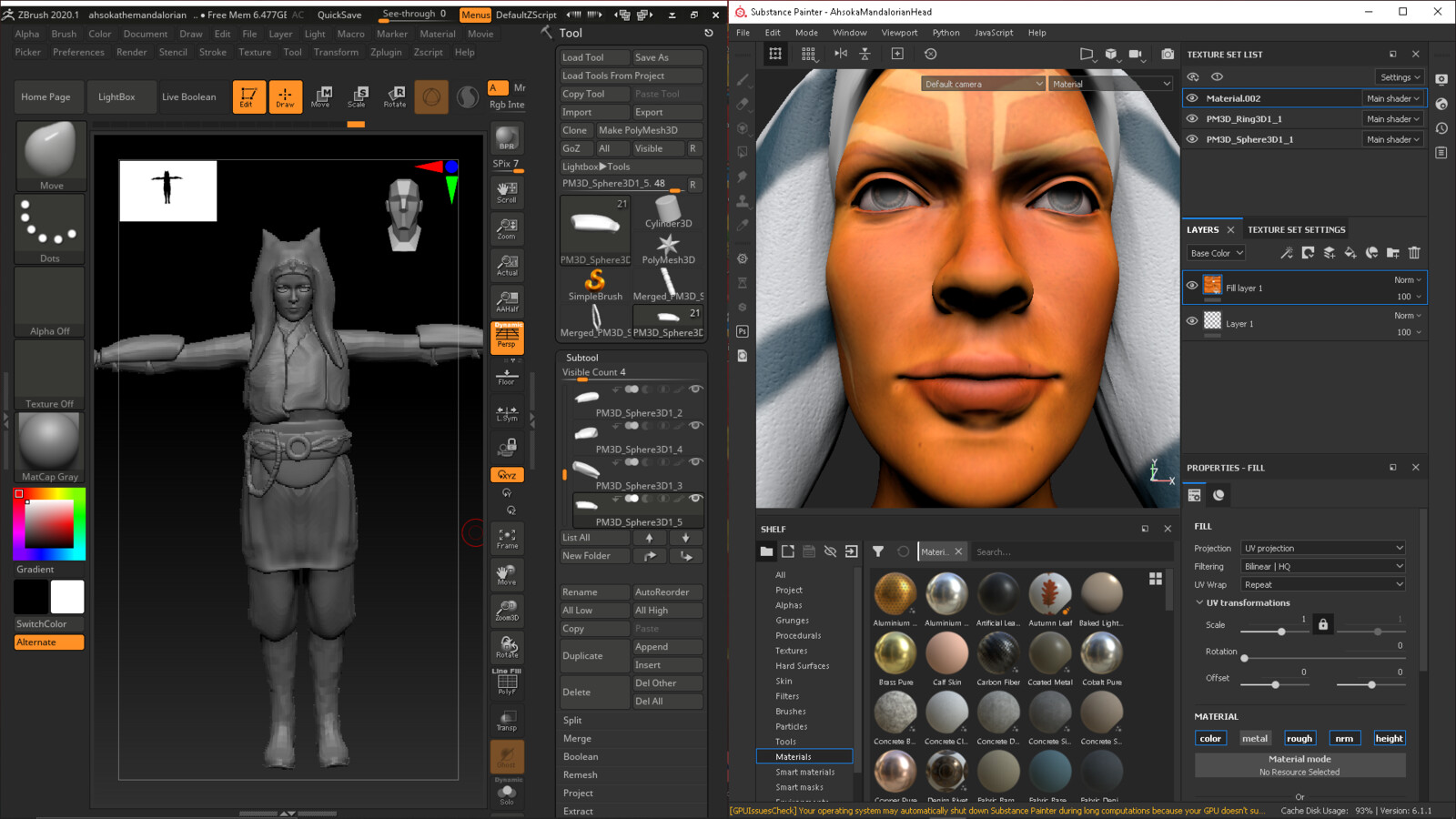Pick a color in ZBrush color square
This screenshot has height=819, width=1456.
click(49, 523)
